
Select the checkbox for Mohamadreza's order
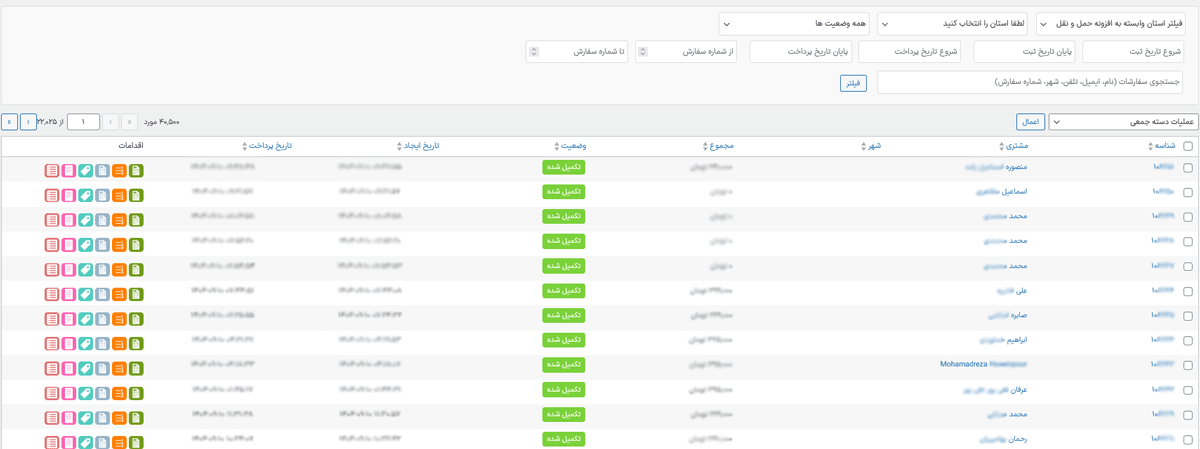tap(1188, 366)
